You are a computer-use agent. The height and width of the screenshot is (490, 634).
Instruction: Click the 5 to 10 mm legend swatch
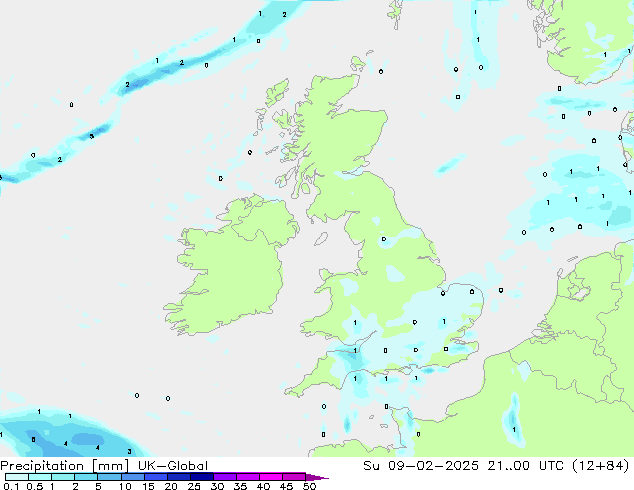click(109, 477)
